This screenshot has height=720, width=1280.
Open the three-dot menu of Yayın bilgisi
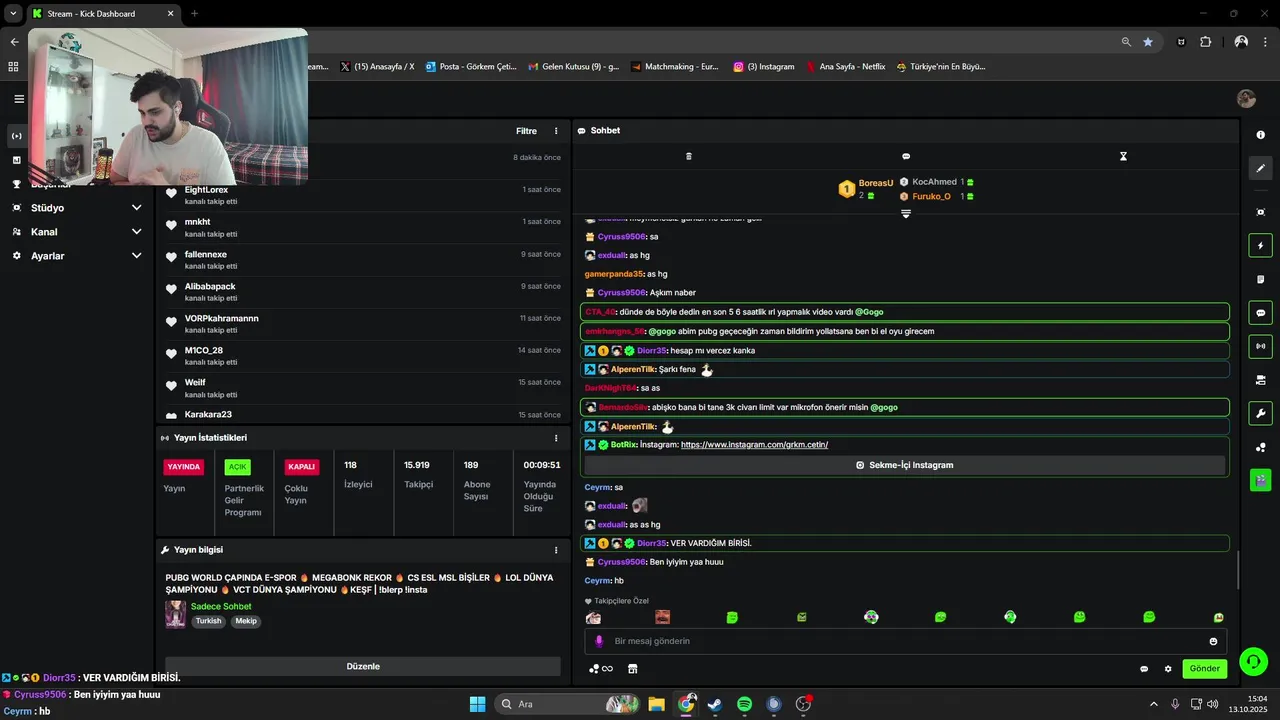(556, 550)
